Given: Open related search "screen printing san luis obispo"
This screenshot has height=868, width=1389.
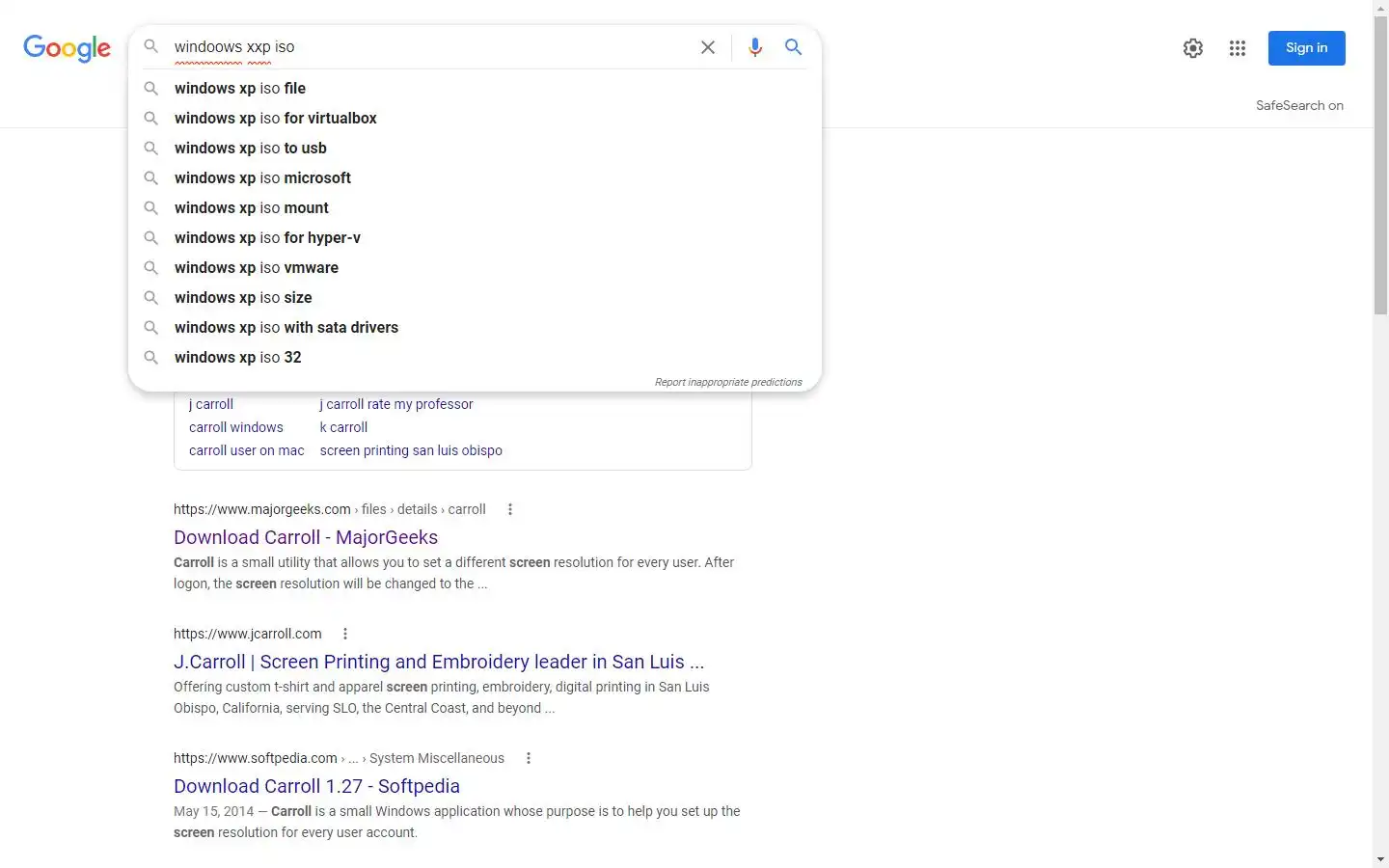Looking at the screenshot, I should click(x=411, y=450).
